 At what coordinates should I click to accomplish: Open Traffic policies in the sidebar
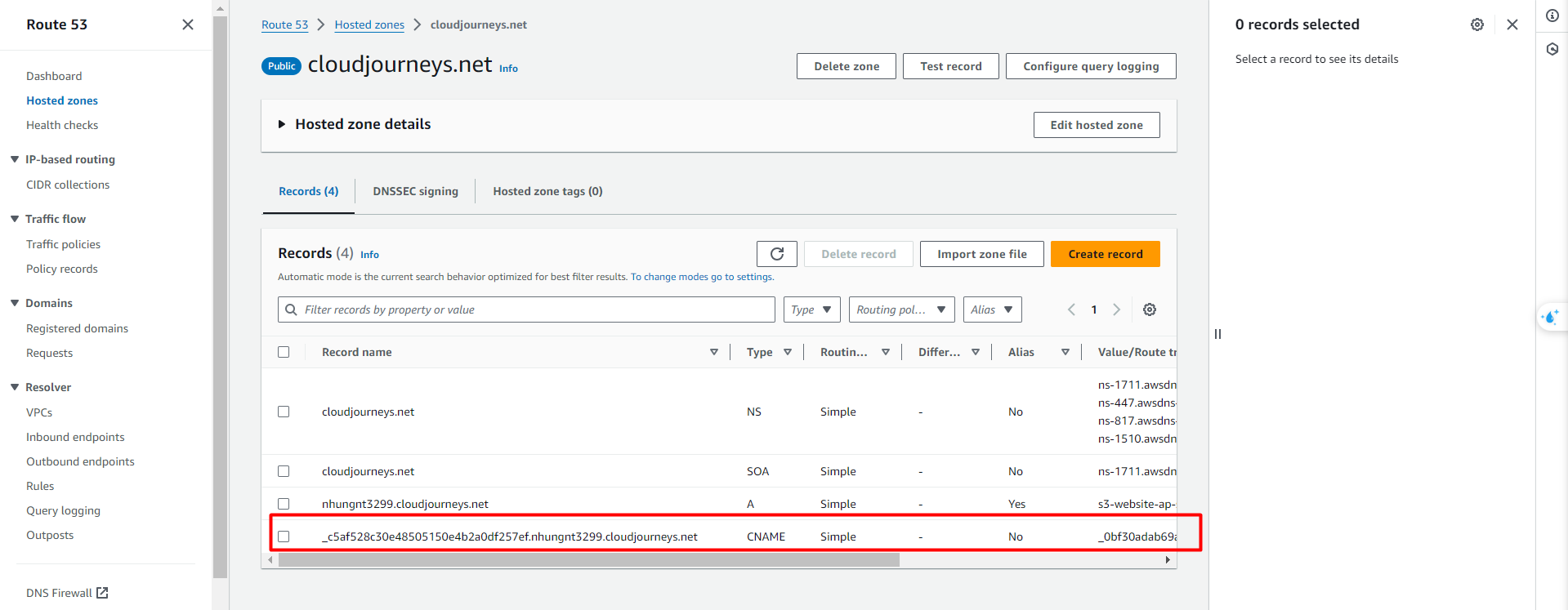pyautogui.click(x=63, y=244)
